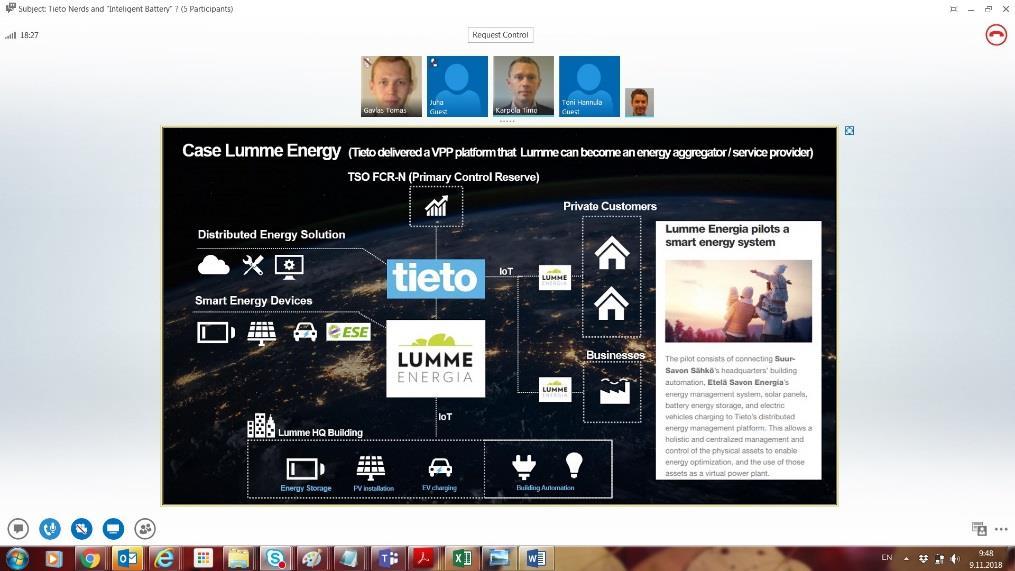Mute the microphone call button
1015x571 pixels.
pos(50,529)
